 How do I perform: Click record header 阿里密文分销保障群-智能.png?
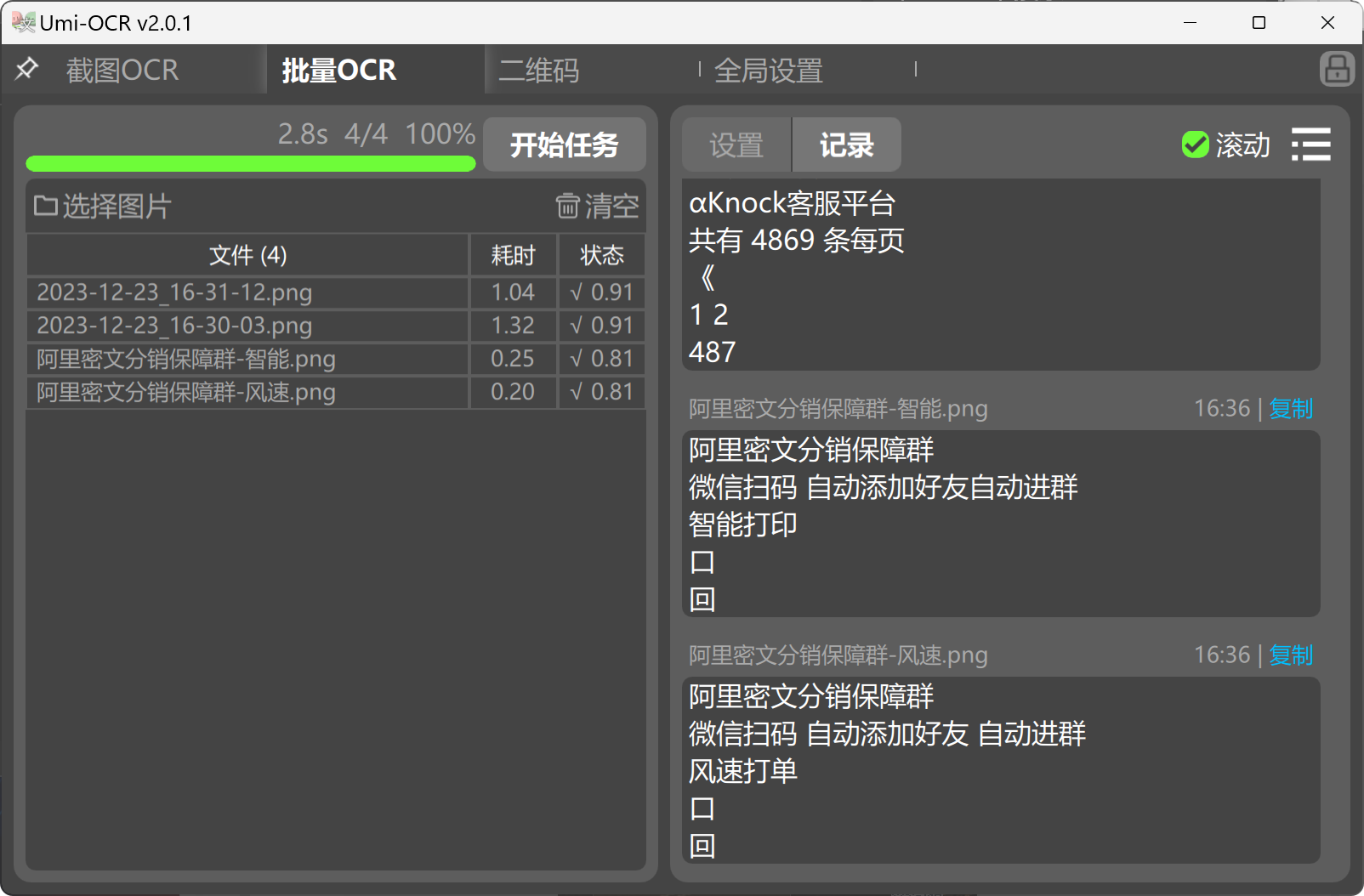[838, 409]
